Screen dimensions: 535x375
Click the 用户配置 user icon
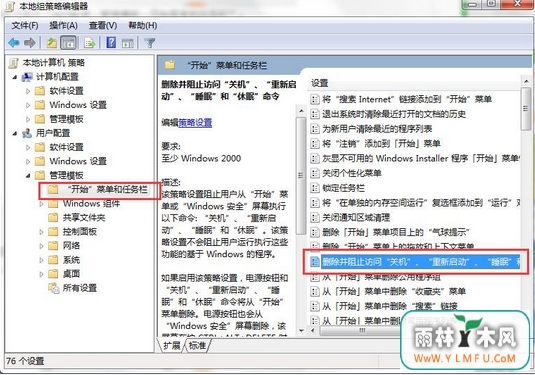(x=27, y=133)
